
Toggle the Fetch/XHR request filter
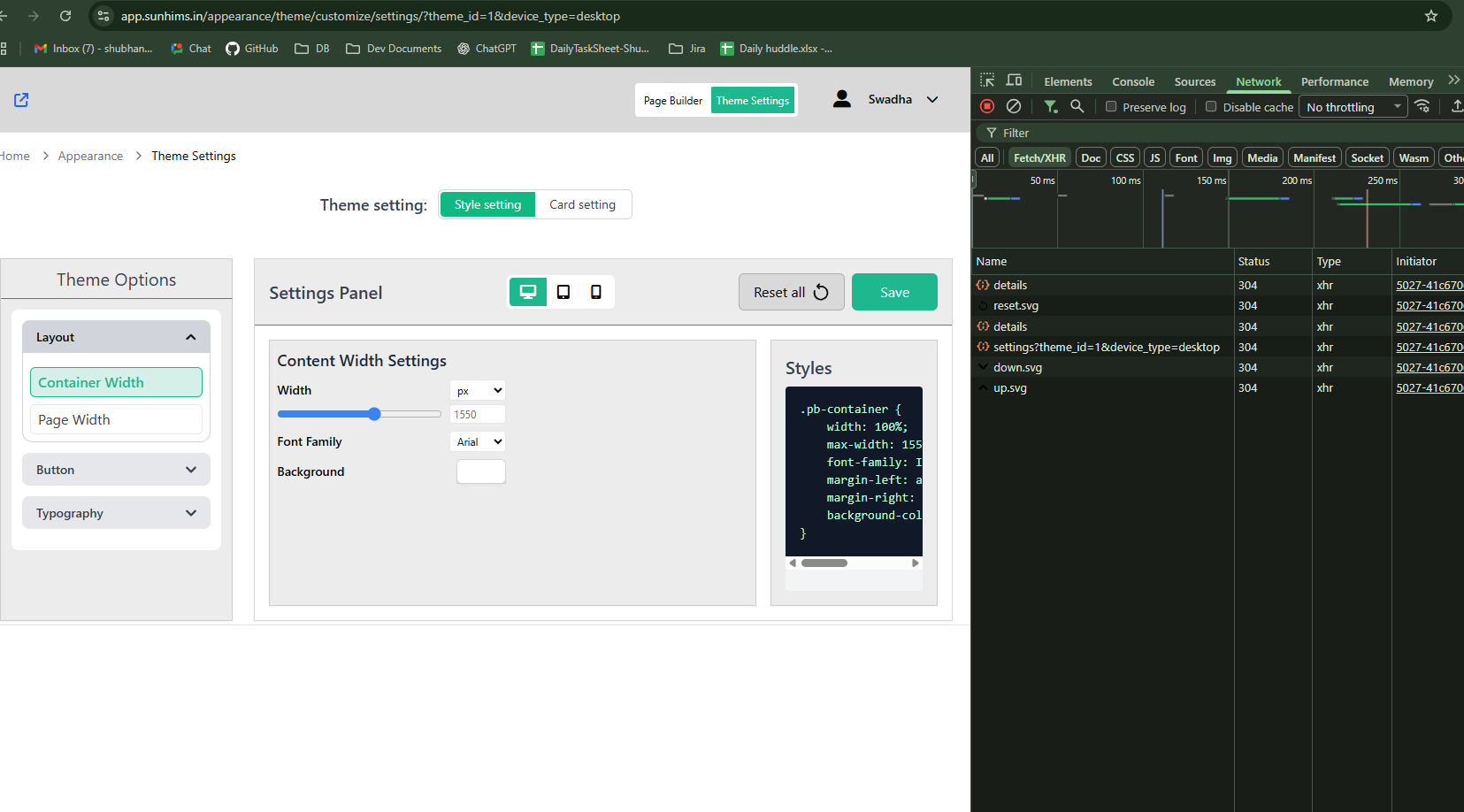[1039, 157]
